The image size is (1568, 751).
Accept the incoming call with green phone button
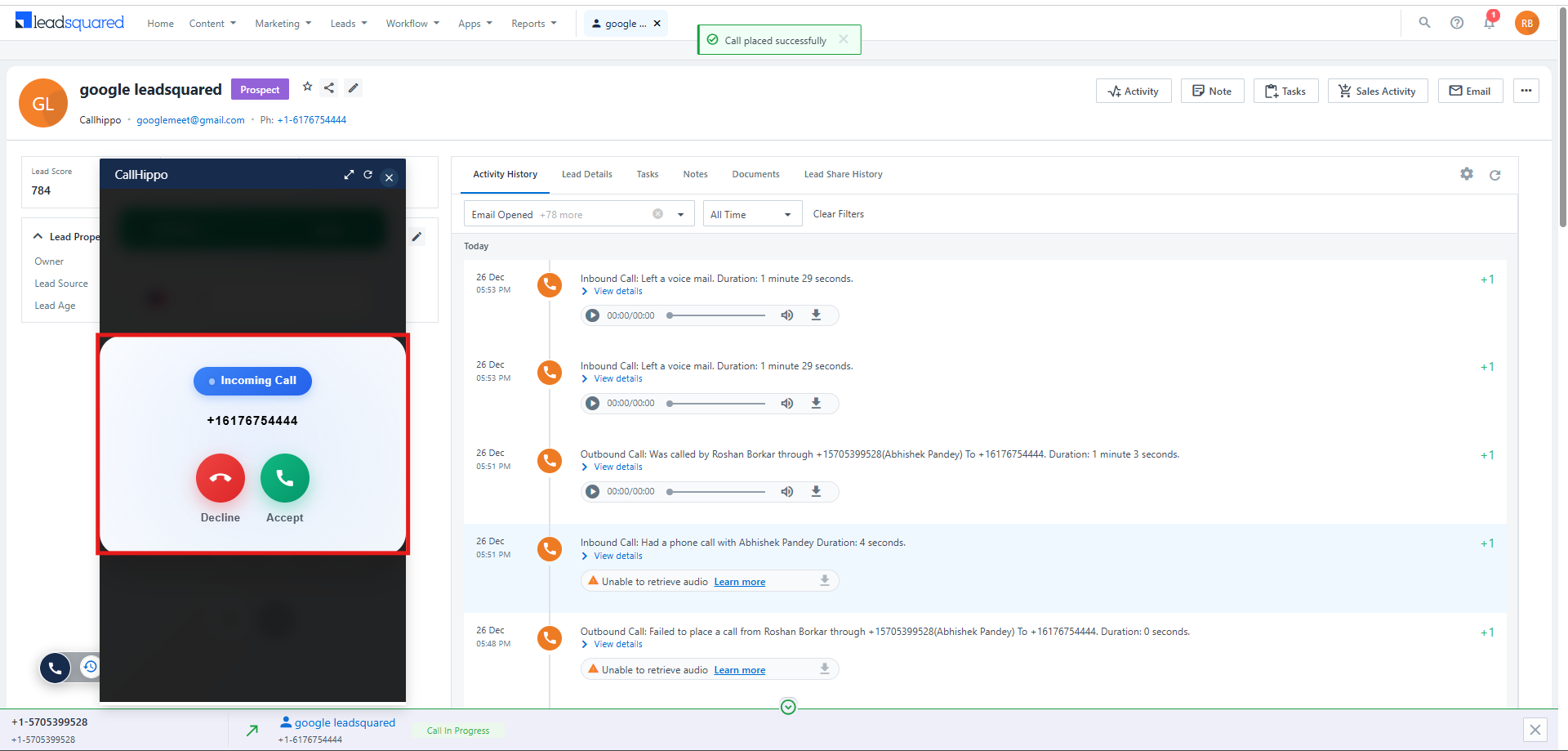(x=285, y=478)
